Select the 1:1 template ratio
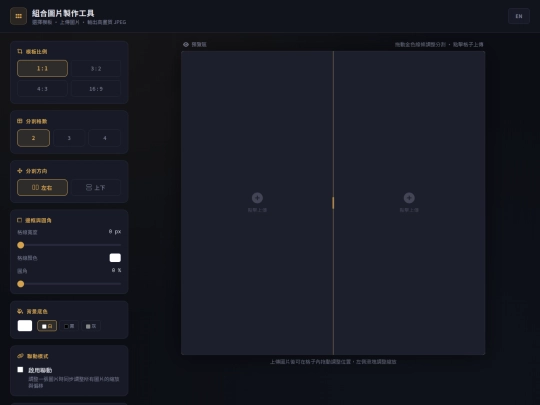This screenshot has width=540, height=405. pos(42,69)
